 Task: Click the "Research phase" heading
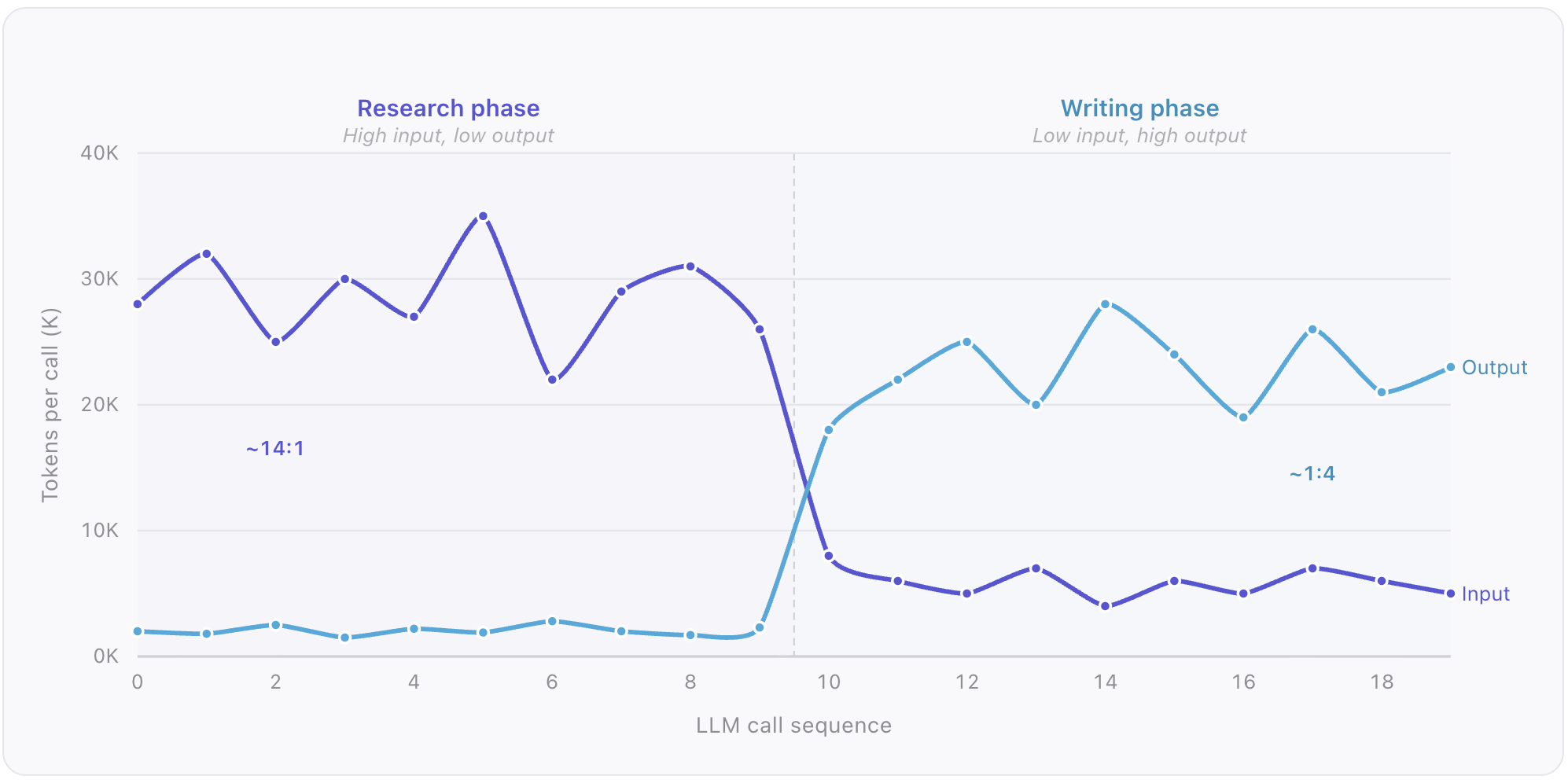pyautogui.click(x=448, y=108)
